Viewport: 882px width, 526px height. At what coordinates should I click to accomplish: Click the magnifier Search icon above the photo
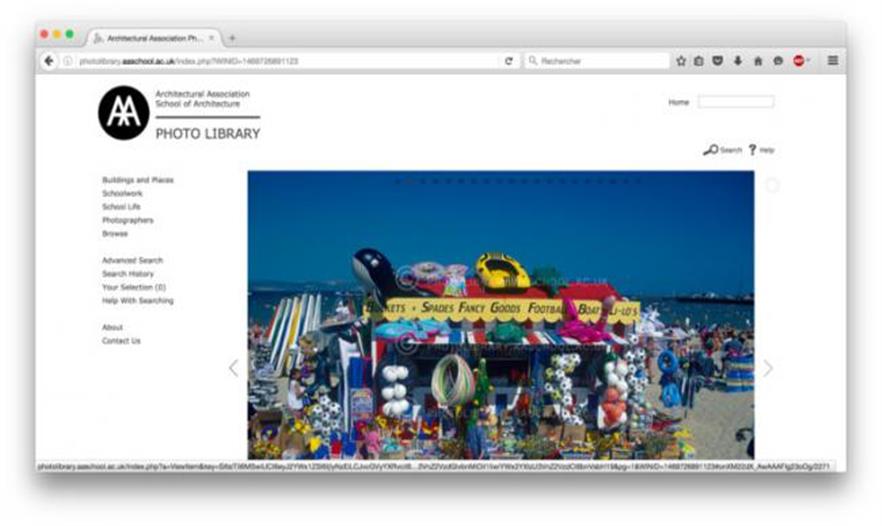pyautogui.click(x=710, y=150)
